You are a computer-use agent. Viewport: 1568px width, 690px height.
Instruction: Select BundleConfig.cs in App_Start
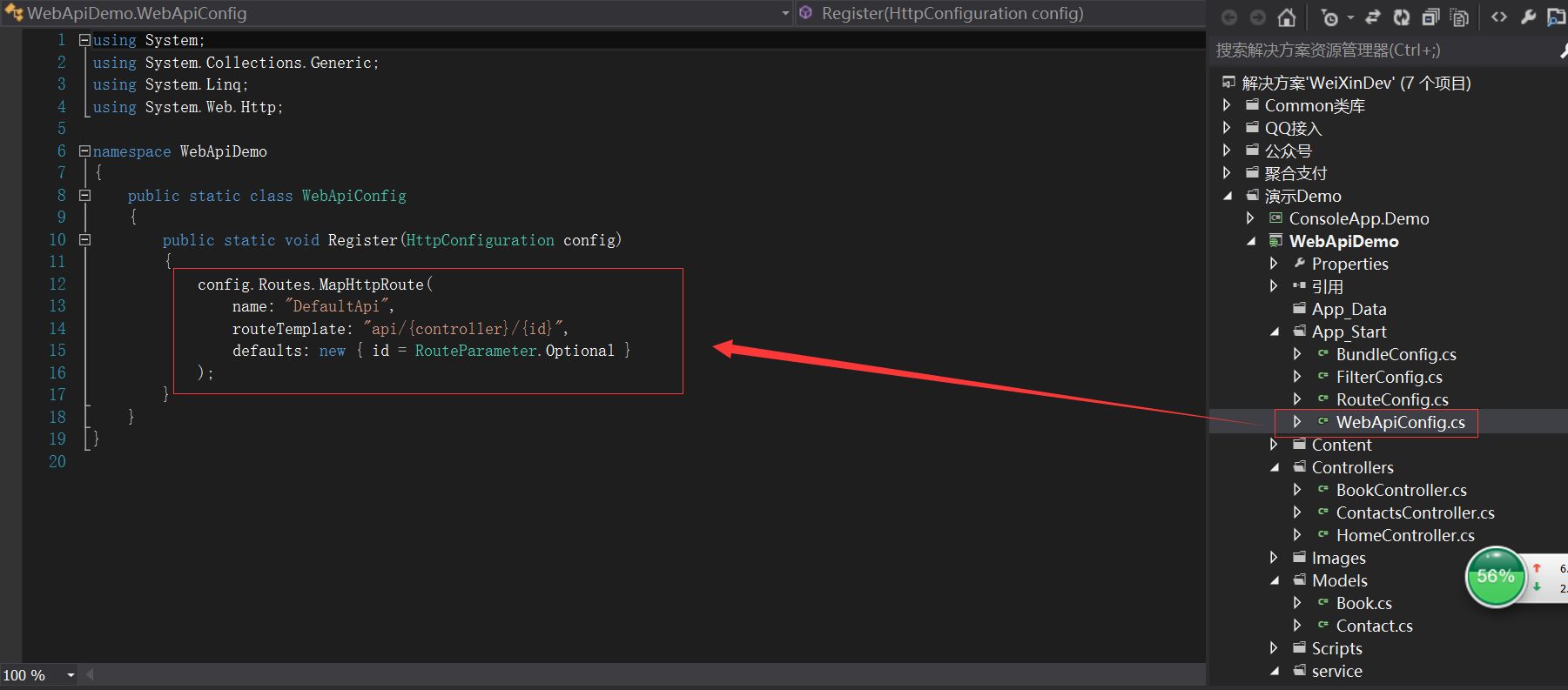[1396, 354]
